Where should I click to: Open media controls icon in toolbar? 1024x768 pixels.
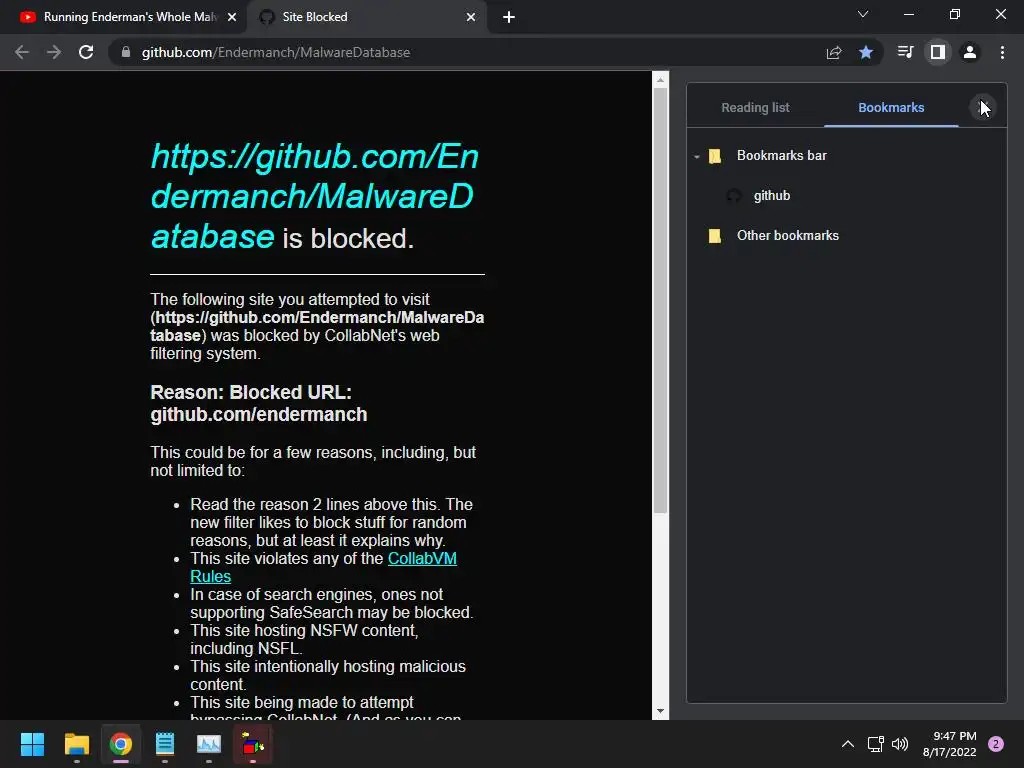[x=905, y=52]
